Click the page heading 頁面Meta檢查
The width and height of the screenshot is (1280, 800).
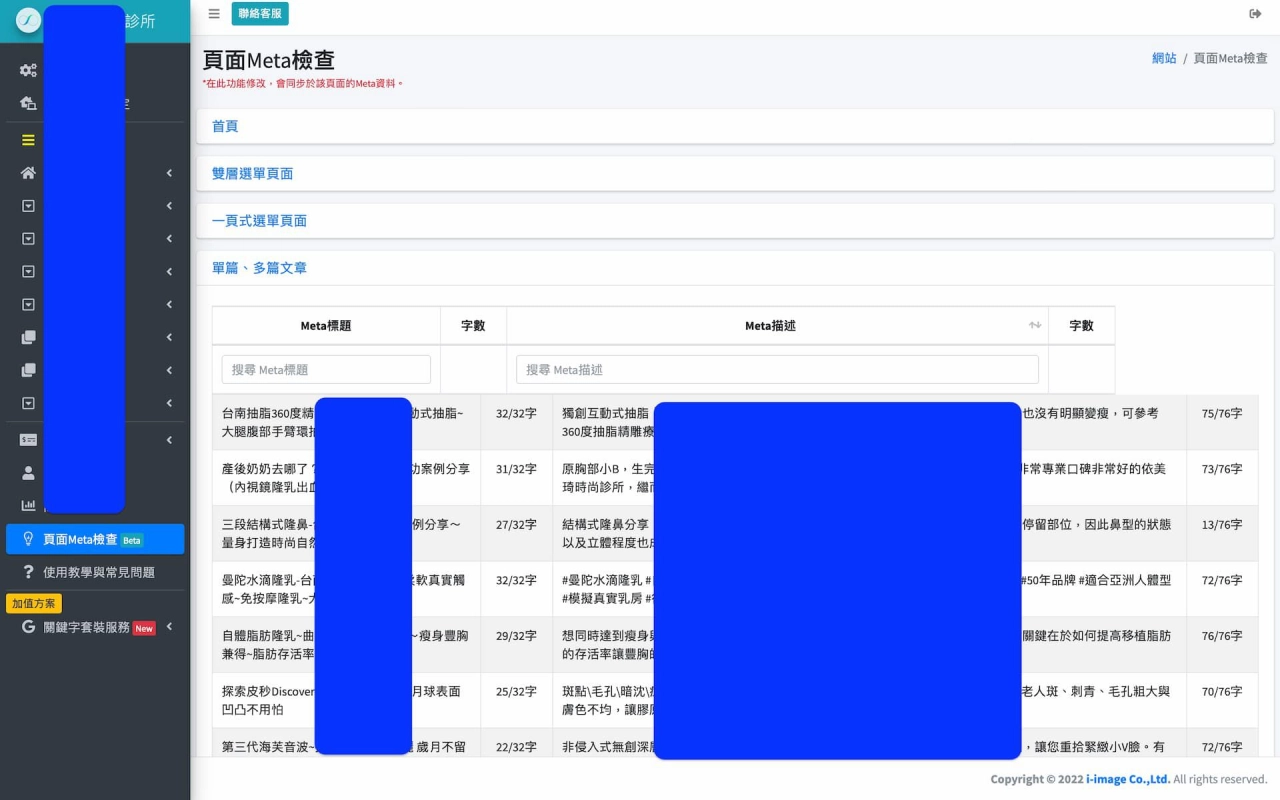click(x=268, y=59)
